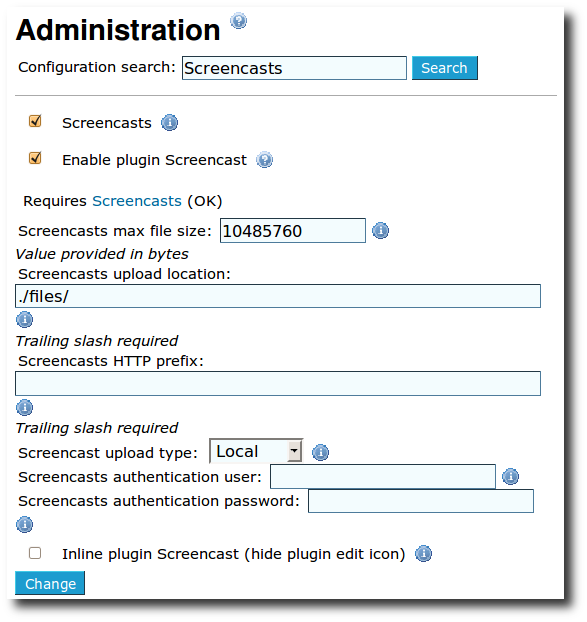Viewport: 587px width, 622px height.
Task: Click the Search button
Action: point(445,68)
